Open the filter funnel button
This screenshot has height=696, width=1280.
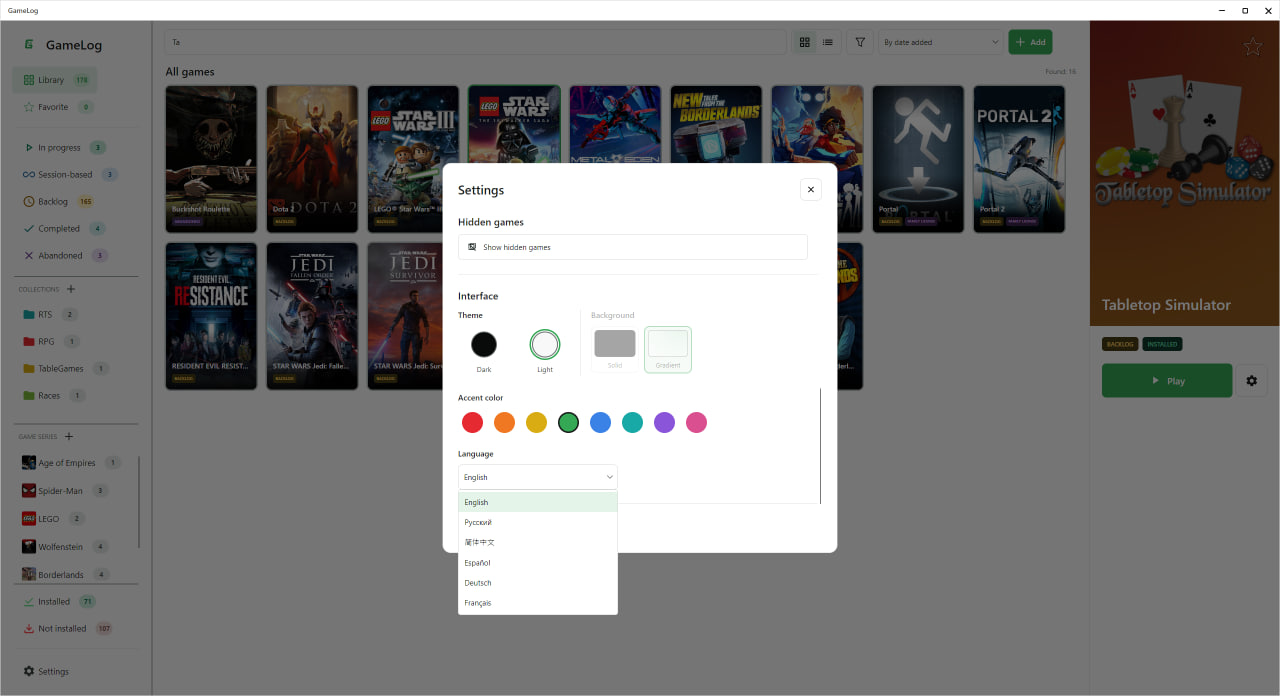tap(860, 42)
